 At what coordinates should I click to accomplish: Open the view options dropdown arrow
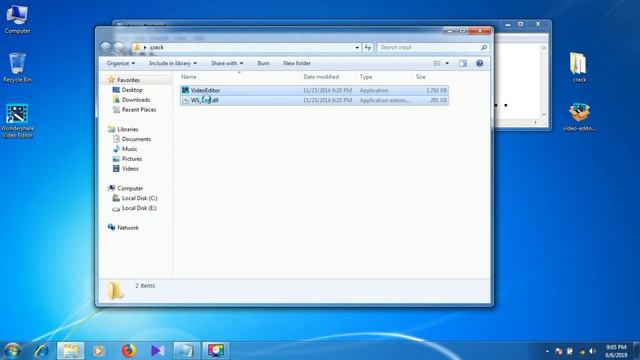click(x=447, y=63)
